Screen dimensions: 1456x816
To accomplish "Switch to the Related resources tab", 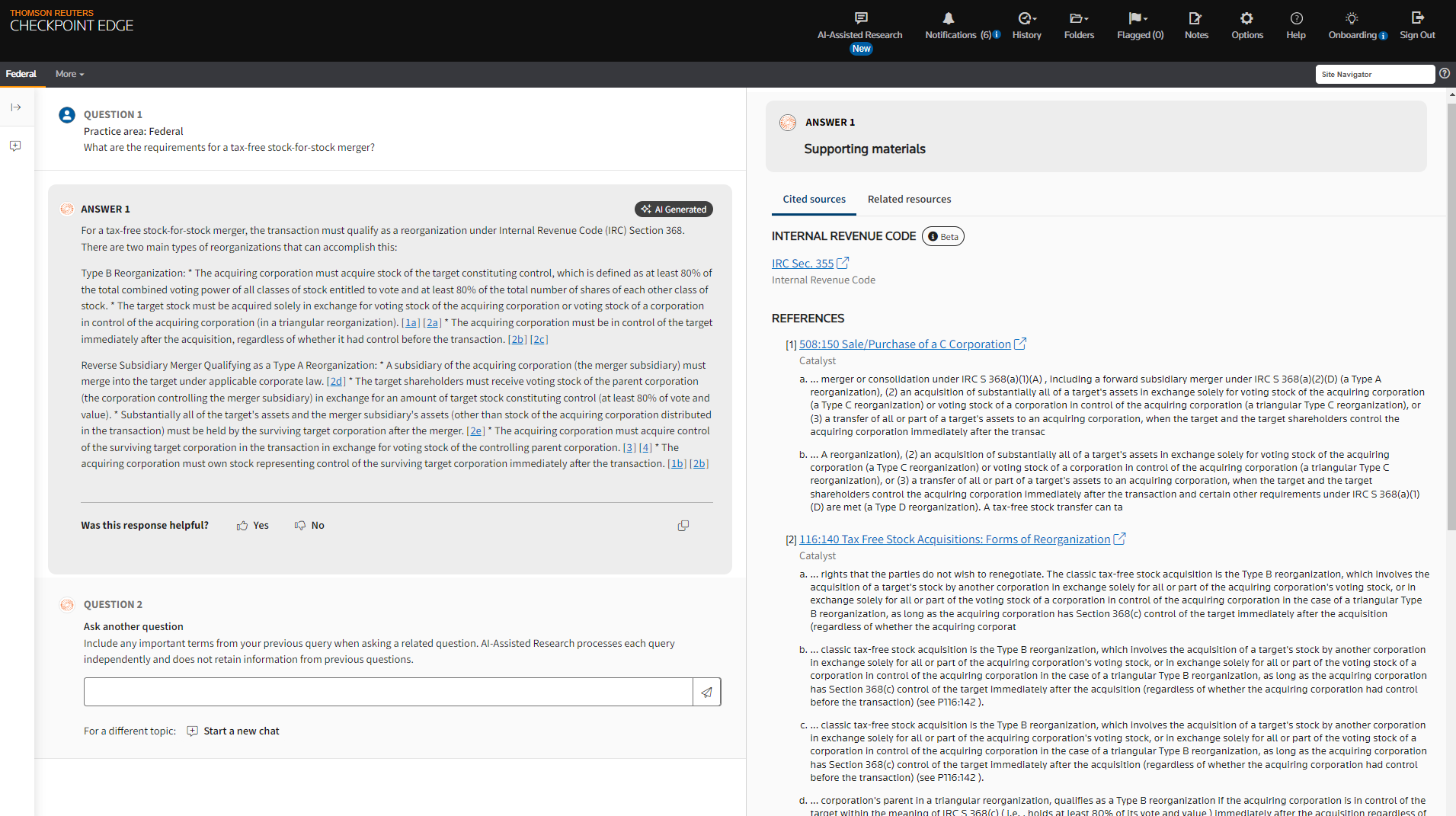I will coord(909,200).
